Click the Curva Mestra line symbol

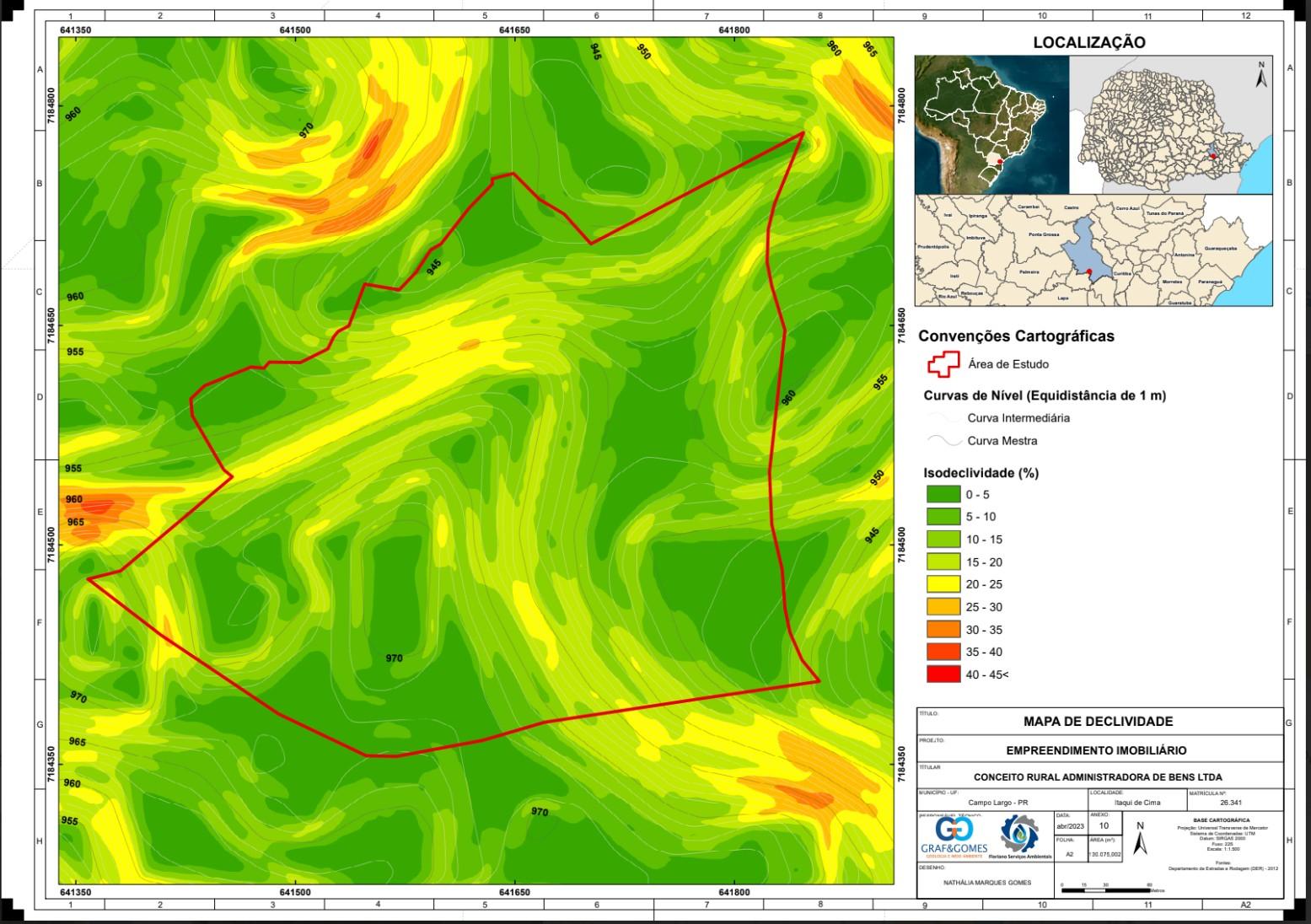point(943,441)
